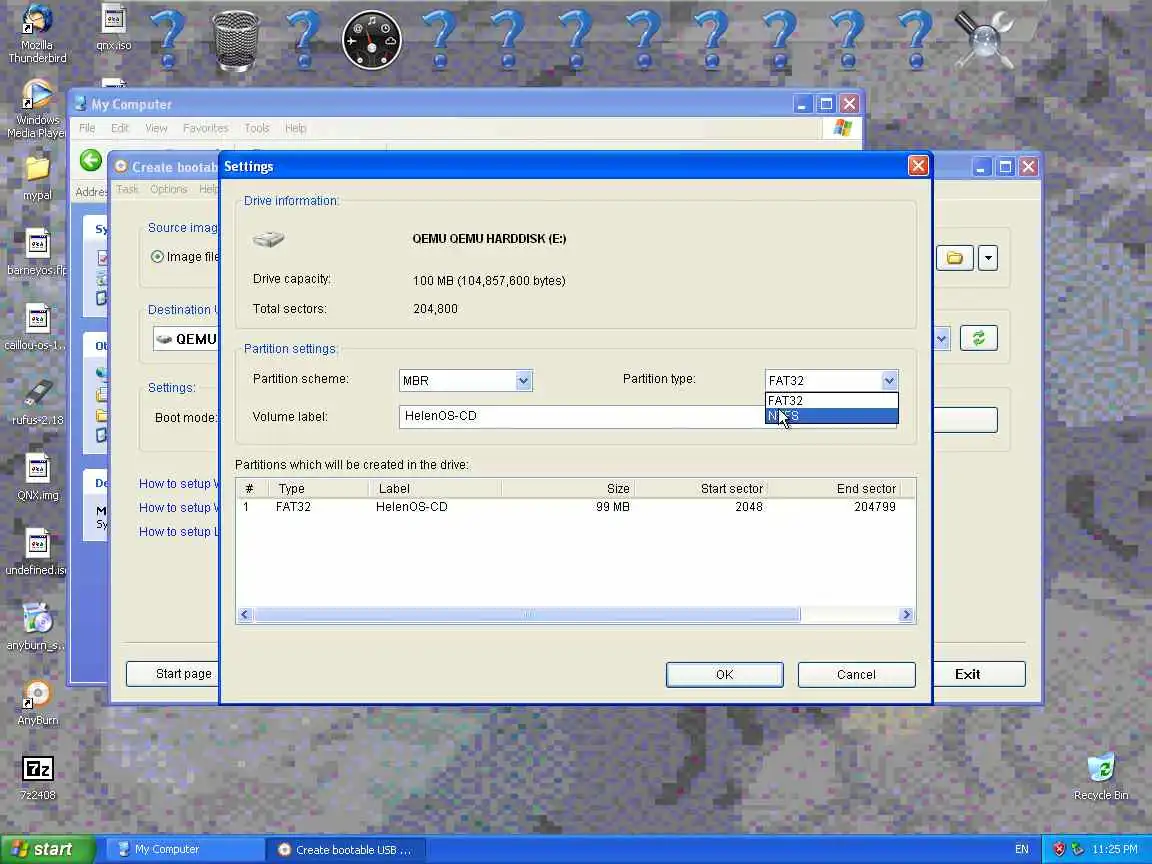Click the security shield tray icon
Image resolution: width=1152 pixels, height=864 pixels.
(x=1059, y=849)
